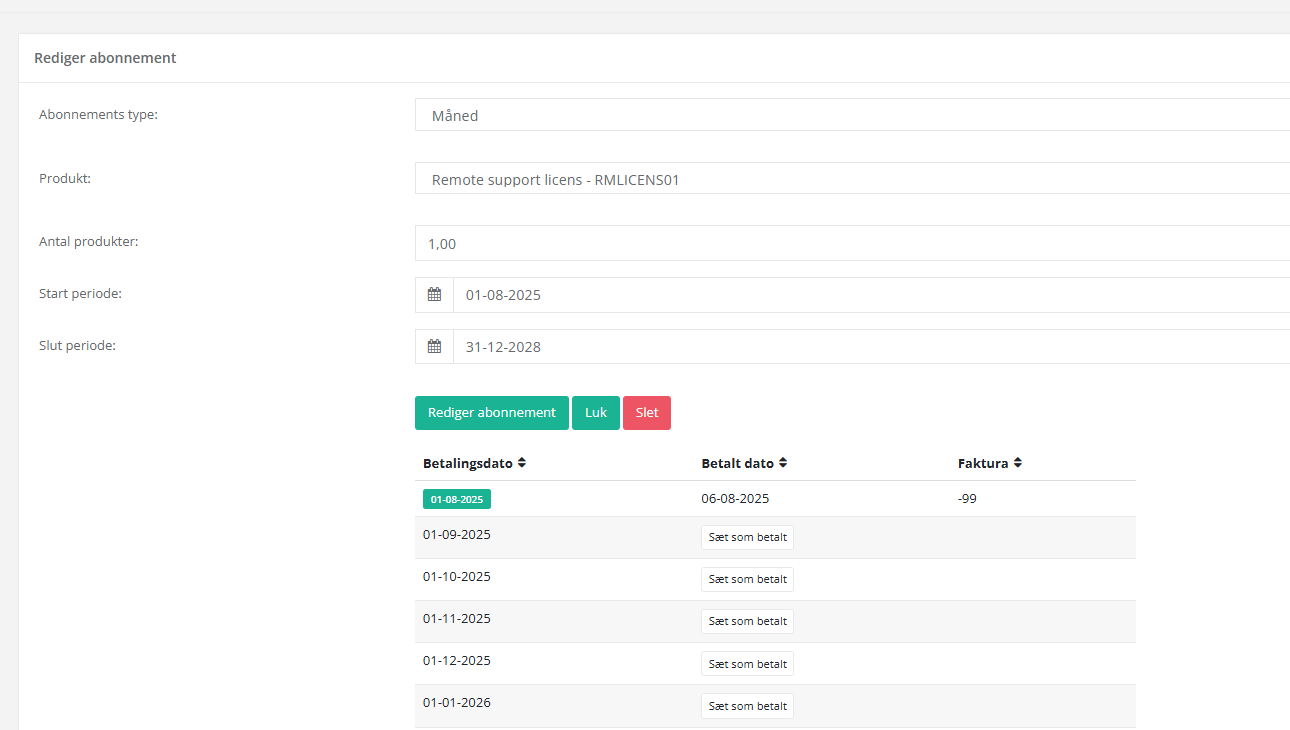Sort by Faktura column arrows
1290x730 pixels.
pyautogui.click(x=1017, y=463)
